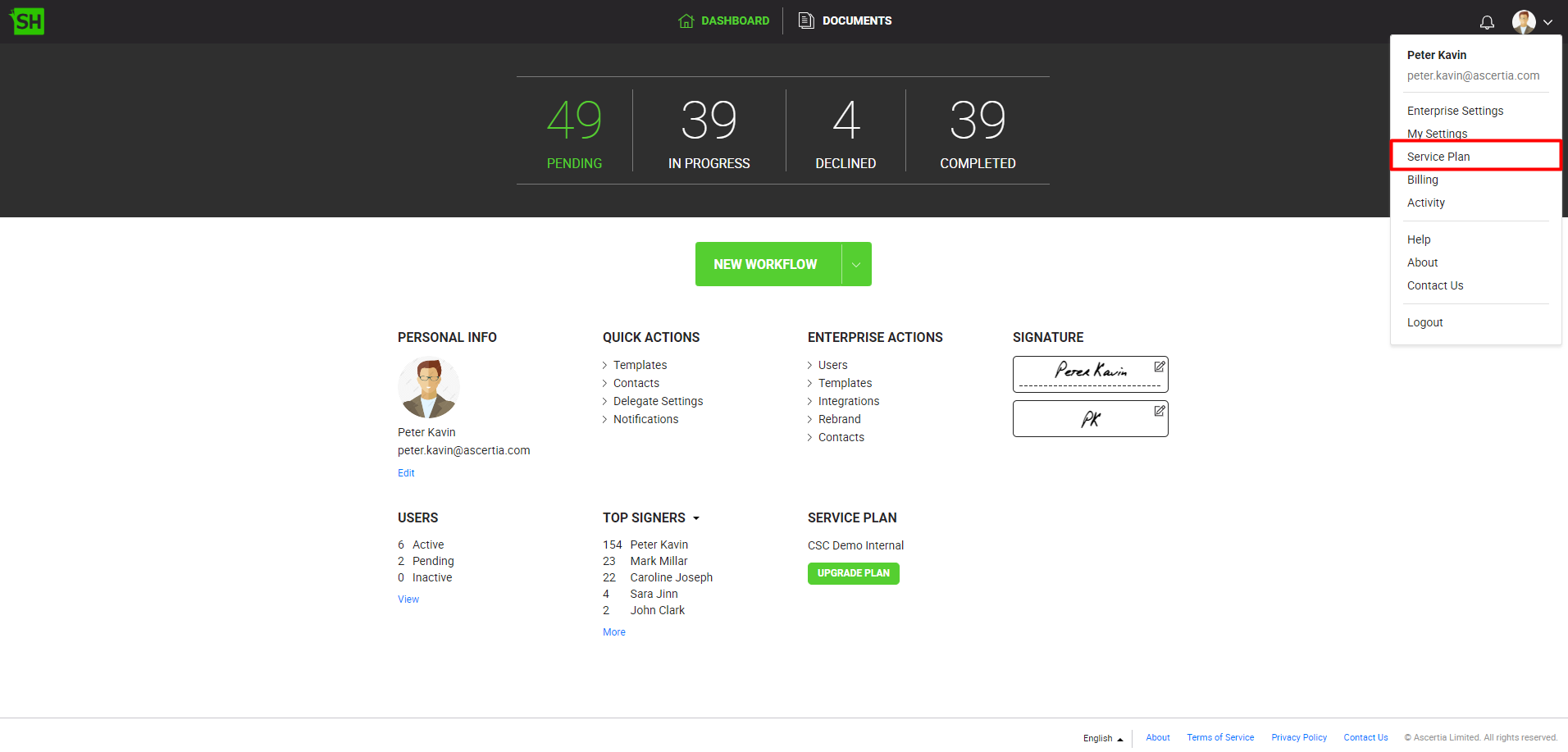Open Delegate Settings quick action

[x=658, y=401]
